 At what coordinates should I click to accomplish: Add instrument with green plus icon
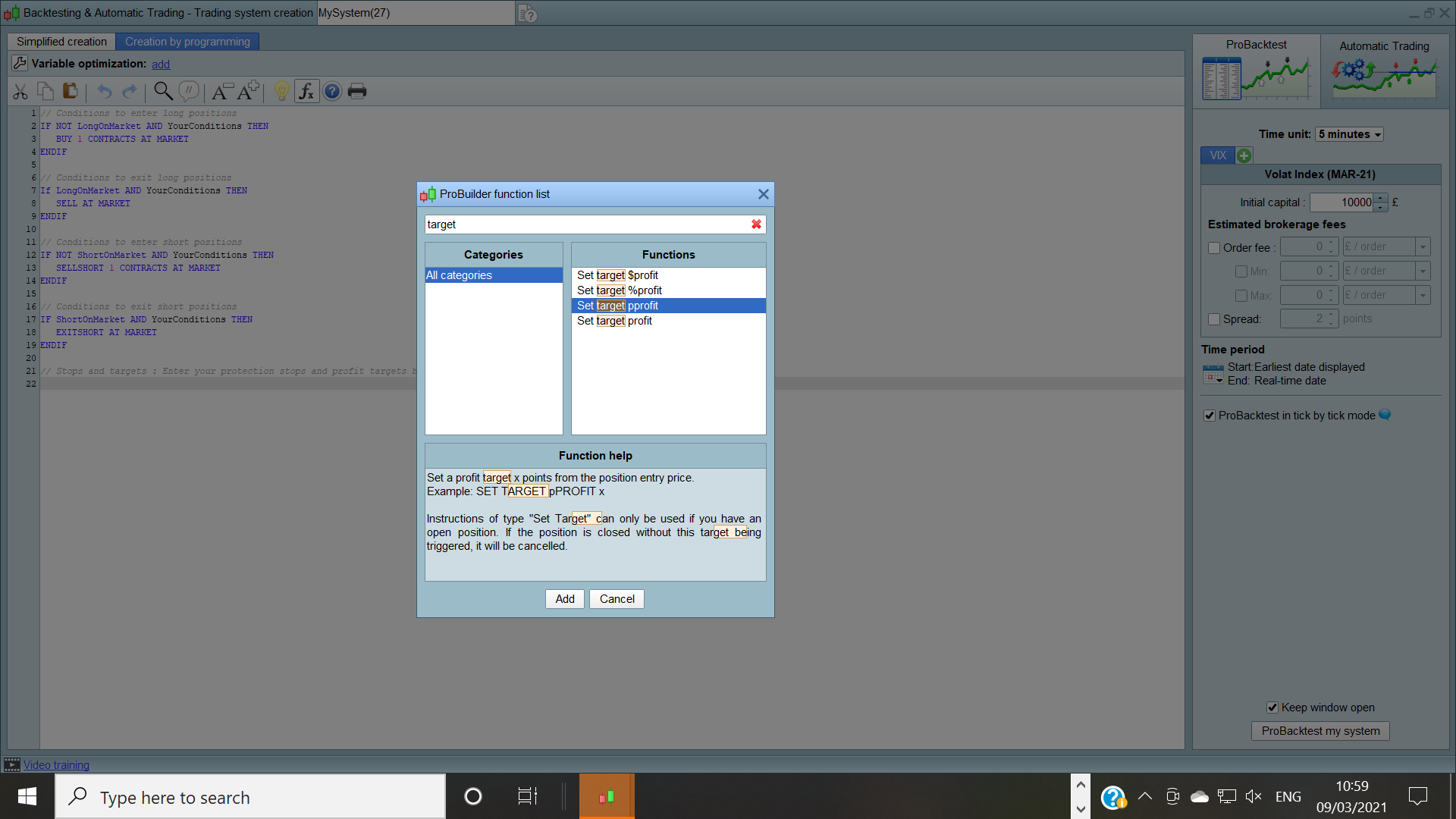click(1244, 155)
